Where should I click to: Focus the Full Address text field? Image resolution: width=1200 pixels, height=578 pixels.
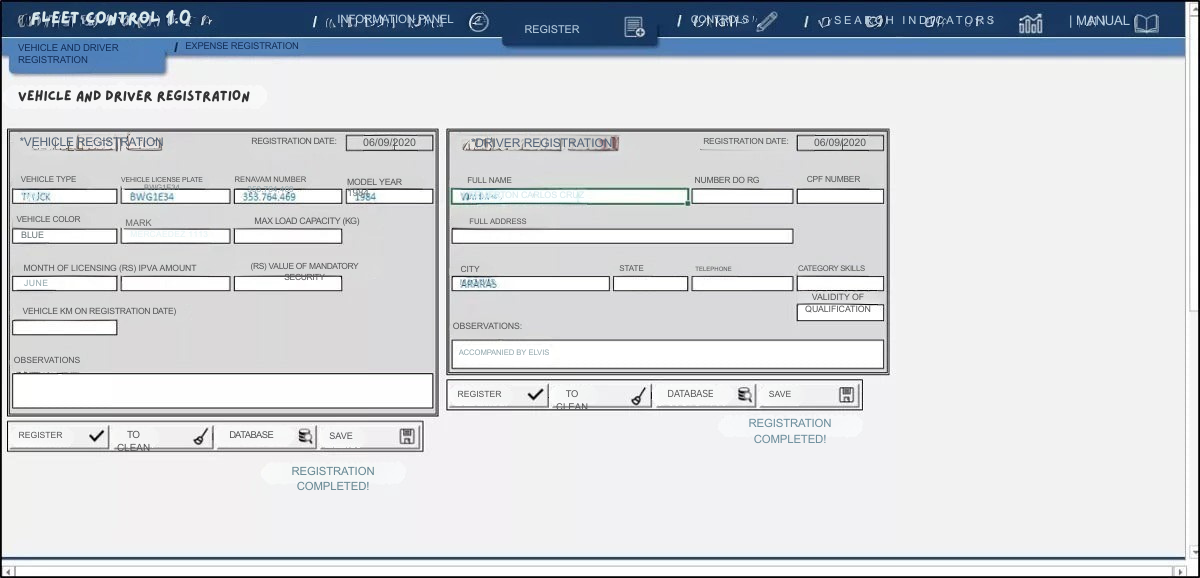621,236
